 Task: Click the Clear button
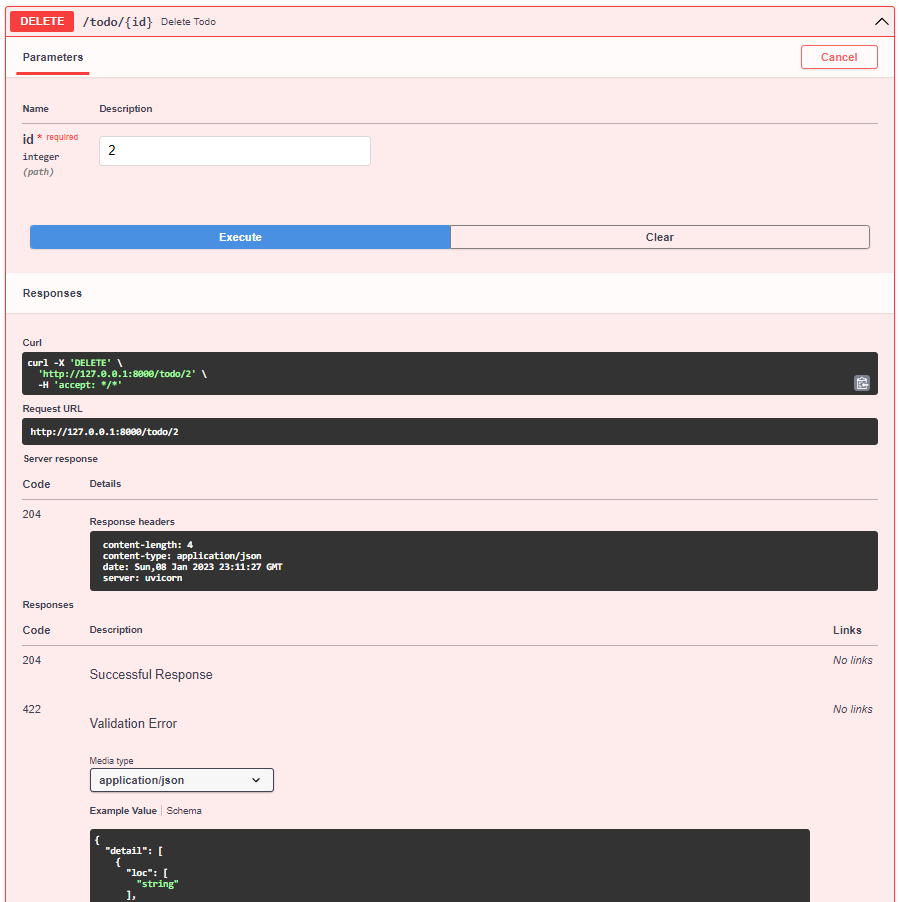pyautogui.click(x=659, y=237)
